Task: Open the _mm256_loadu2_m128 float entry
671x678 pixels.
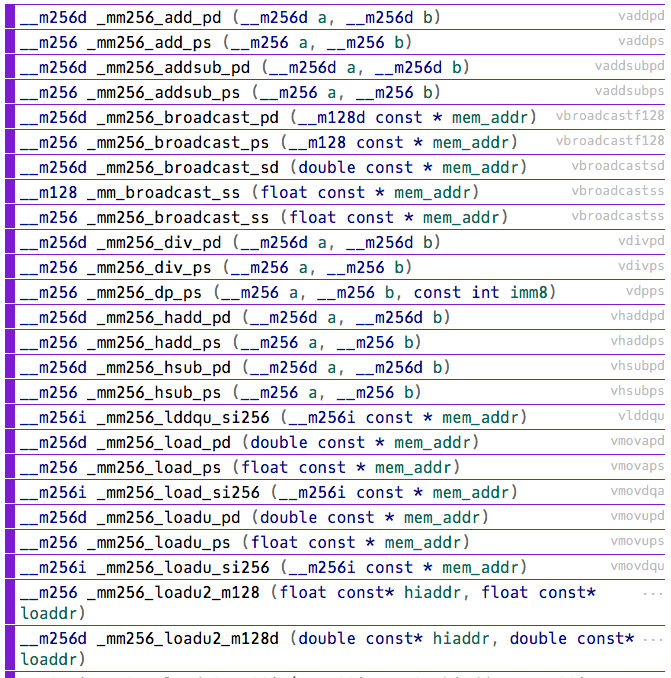Action: [x=335, y=603]
